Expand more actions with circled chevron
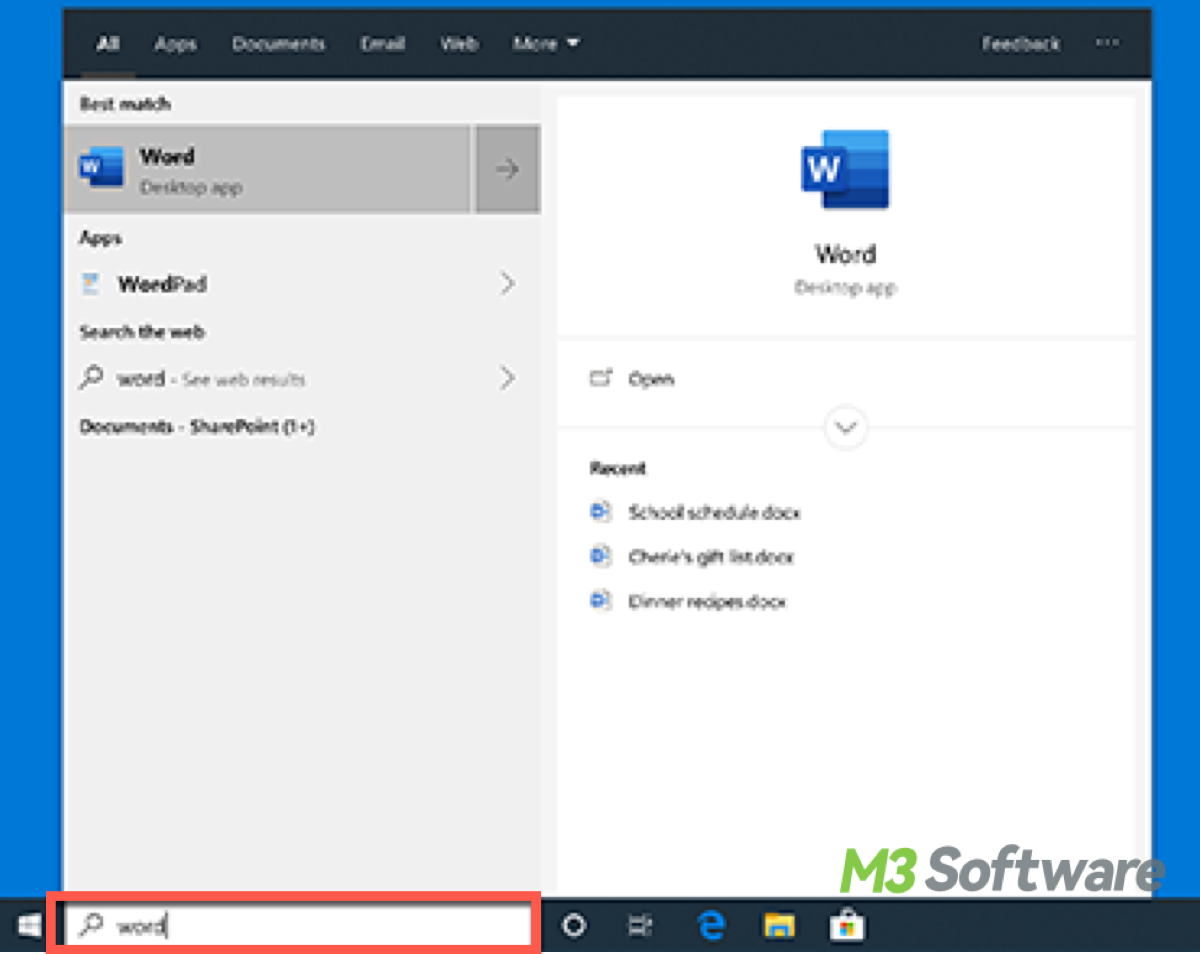Image resolution: width=1200 pixels, height=954 pixels. tap(846, 428)
